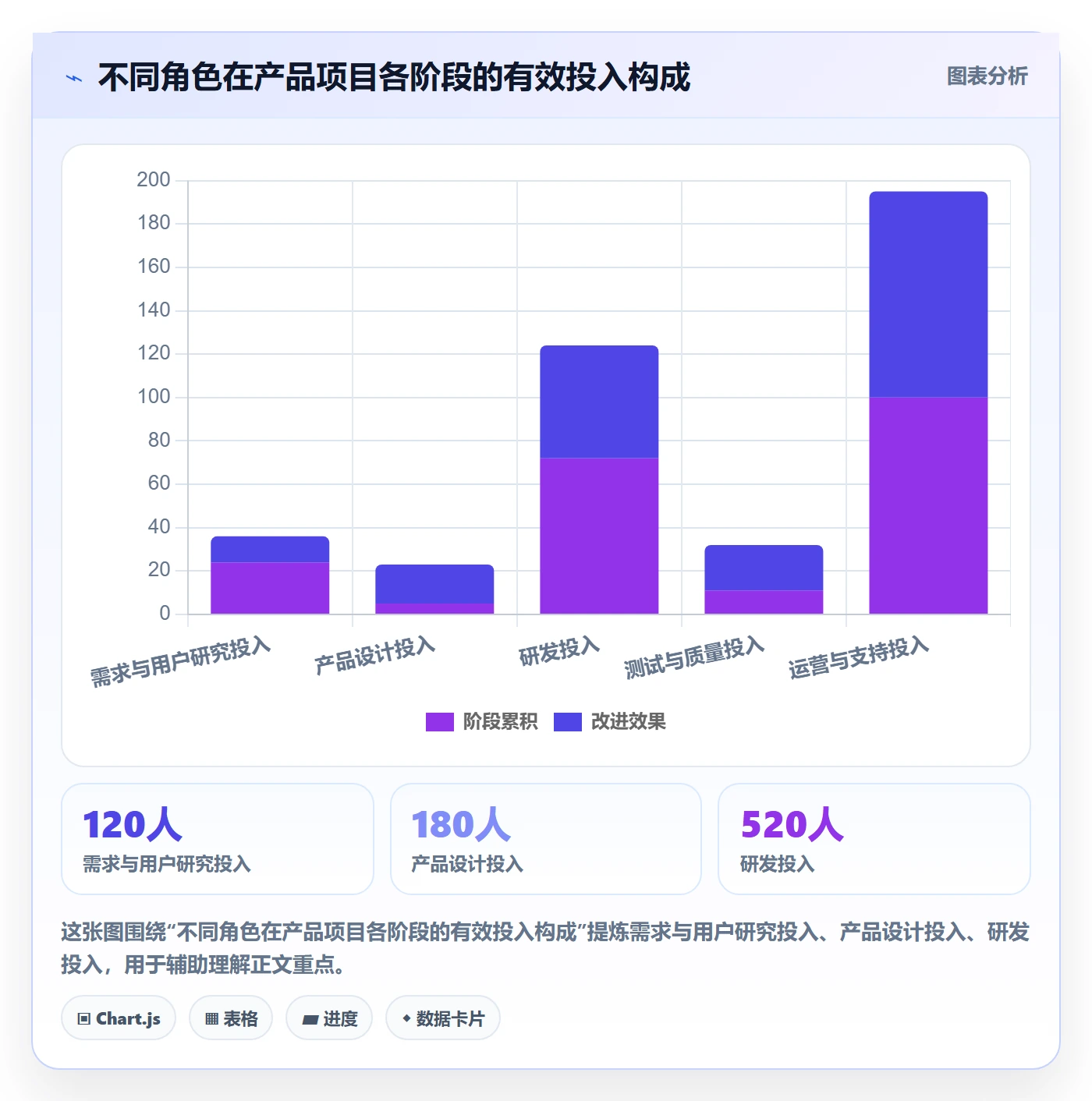Click the purple segment of the 测试与质量投入 bar
Screen dimensions: 1092x1101
764,602
